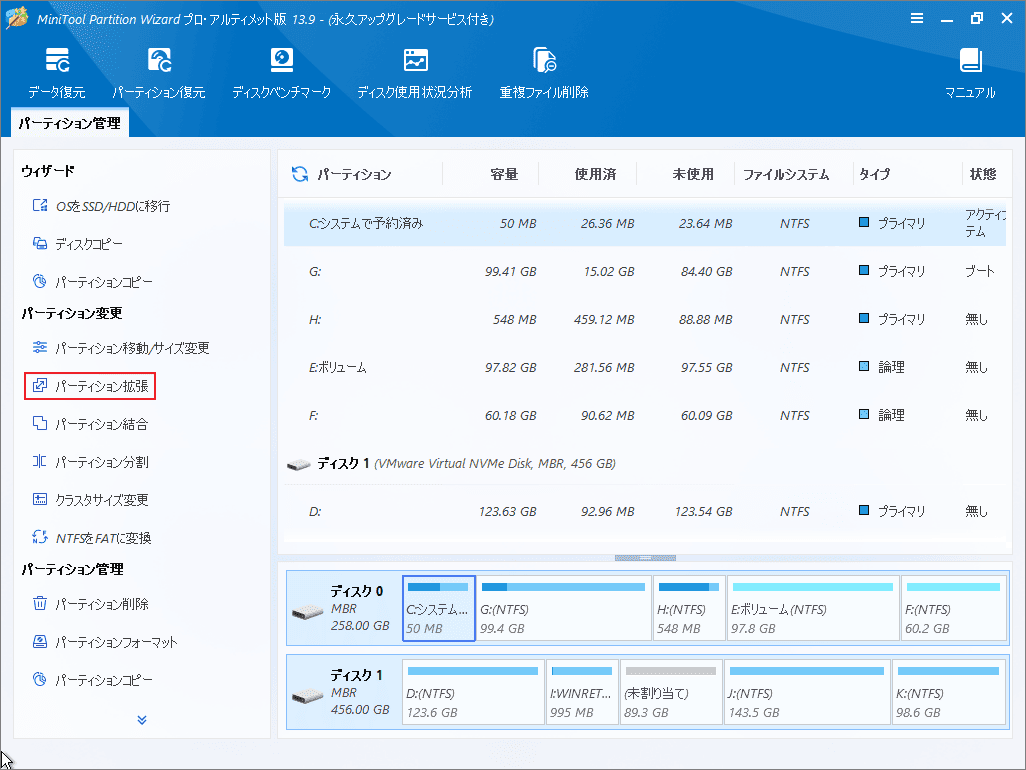Choose パーティション移動/サイズ変更
This screenshot has height=770, width=1026.
(121, 348)
